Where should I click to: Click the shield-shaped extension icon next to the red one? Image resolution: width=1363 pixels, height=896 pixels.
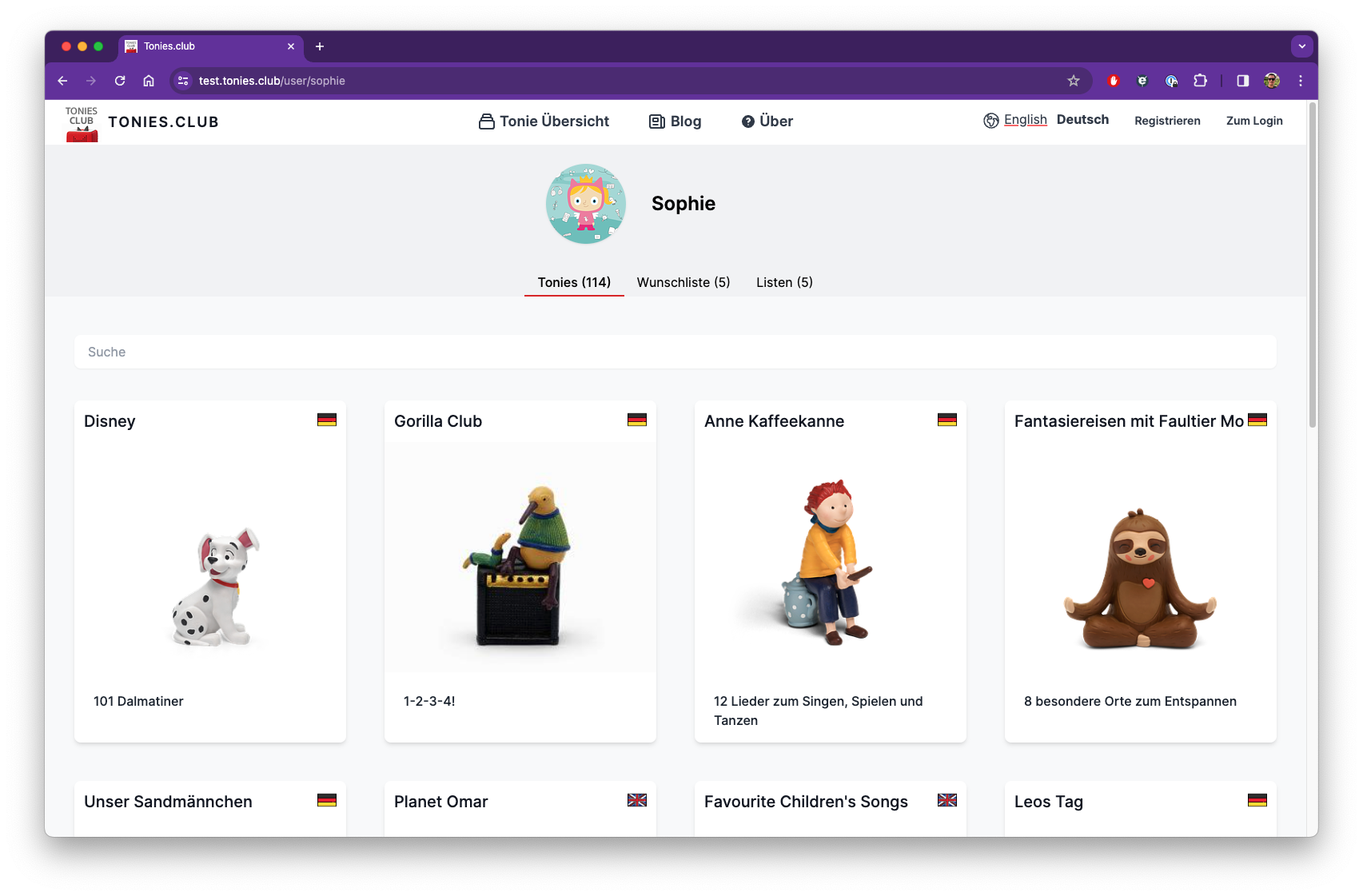coord(1142,81)
